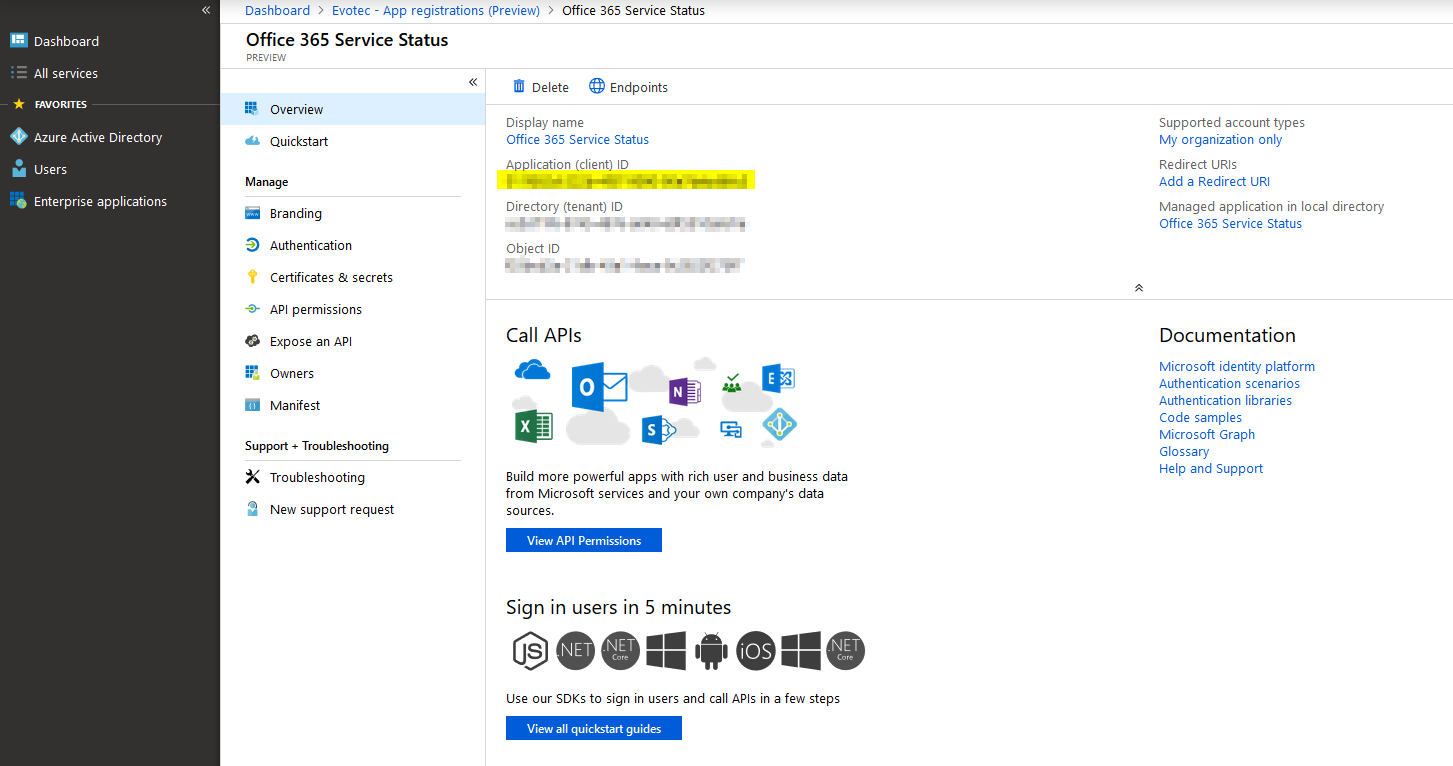Click View all quickstart guides button
The width and height of the screenshot is (1453, 766).
[594, 728]
